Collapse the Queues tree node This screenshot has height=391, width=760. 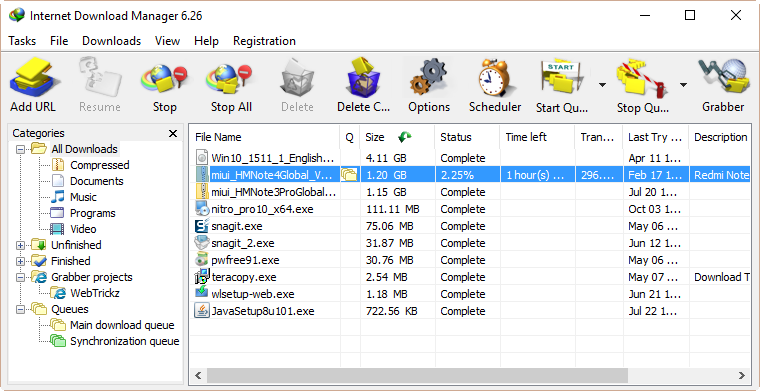point(20,309)
